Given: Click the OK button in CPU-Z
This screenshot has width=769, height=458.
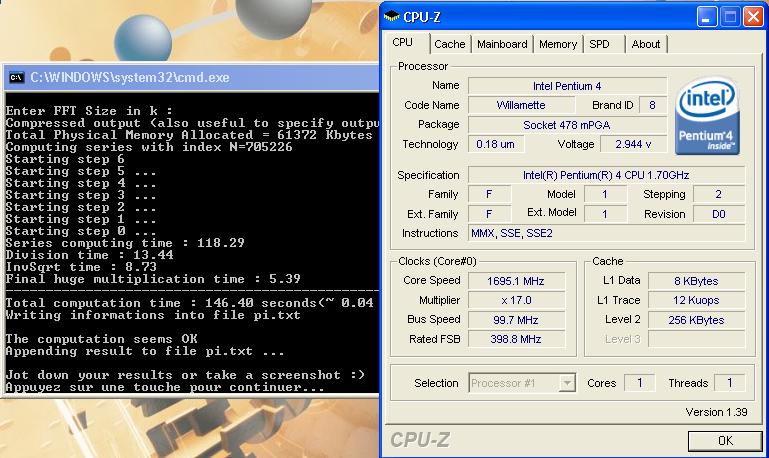Looking at the screenshot, I should click(725, 441).
